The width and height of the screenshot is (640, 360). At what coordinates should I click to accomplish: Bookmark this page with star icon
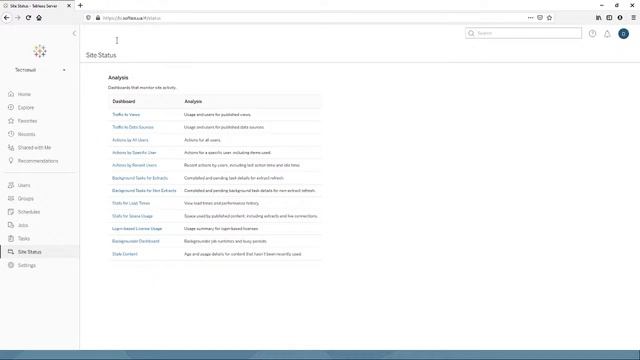pyautogui.click(x=549, y=18)
